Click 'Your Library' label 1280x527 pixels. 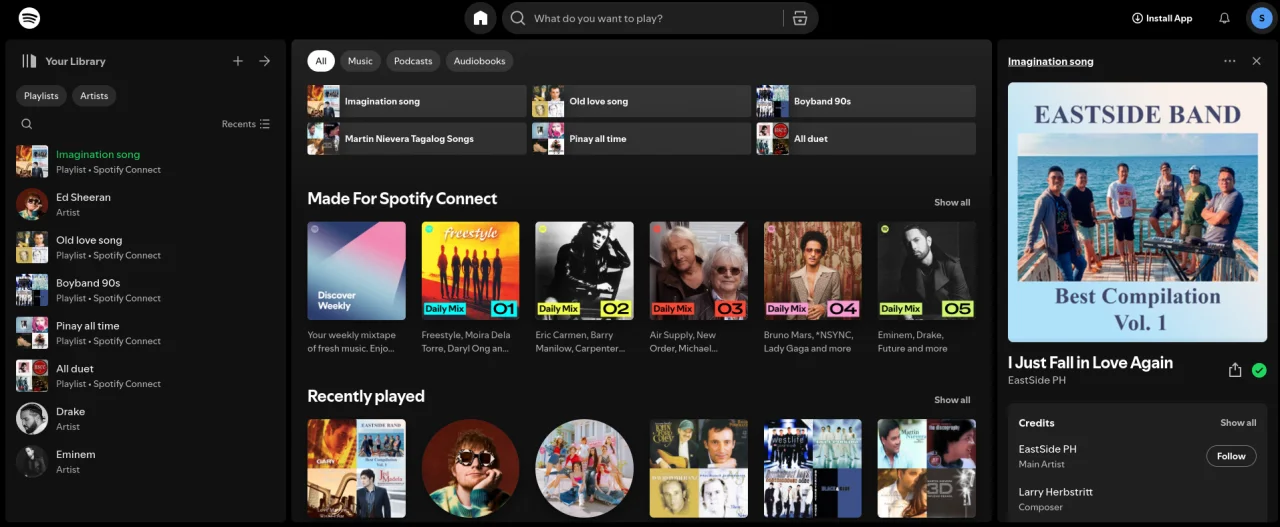pos(75,61)
